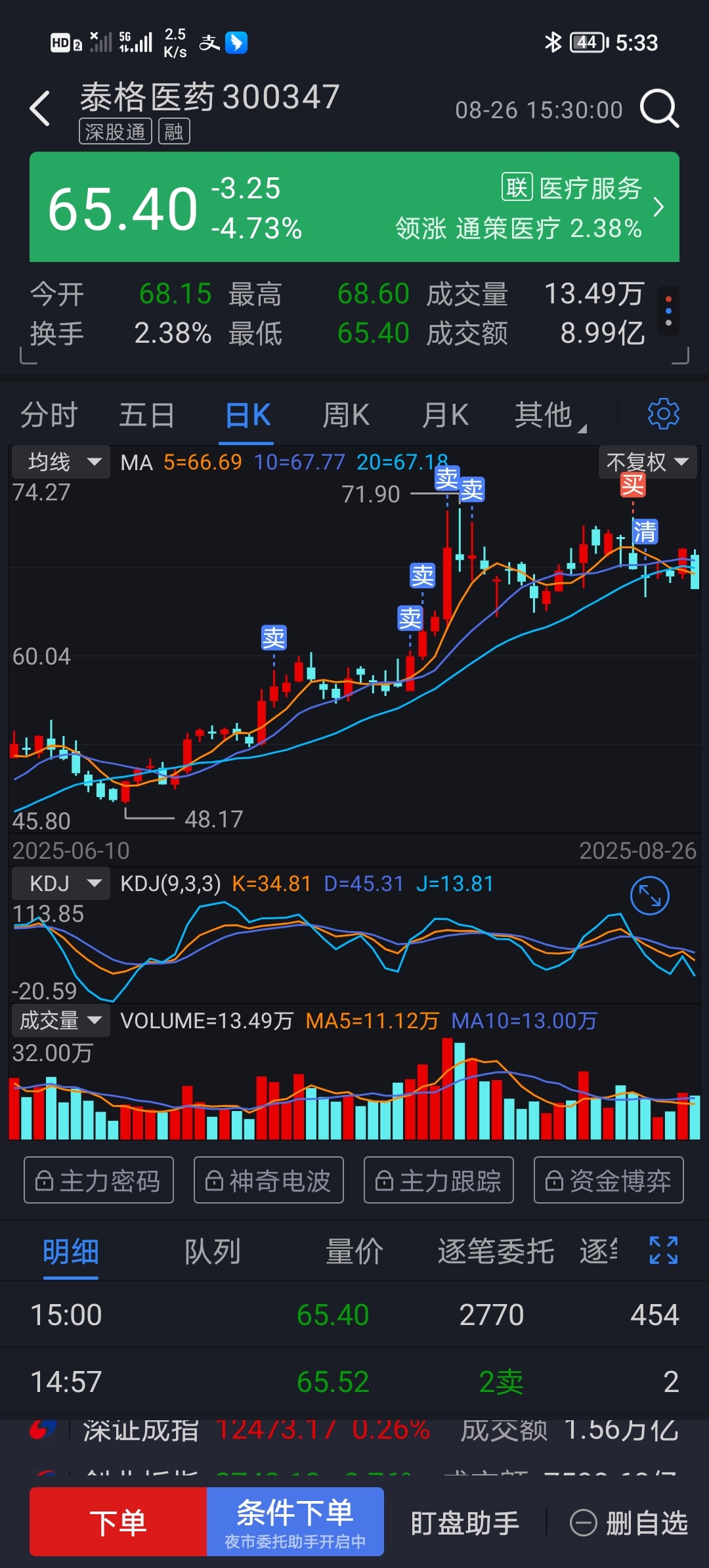Open locked 主力密码 indicator
This screenshot has height=1568, width=709.
click(x=98, y=1180)
